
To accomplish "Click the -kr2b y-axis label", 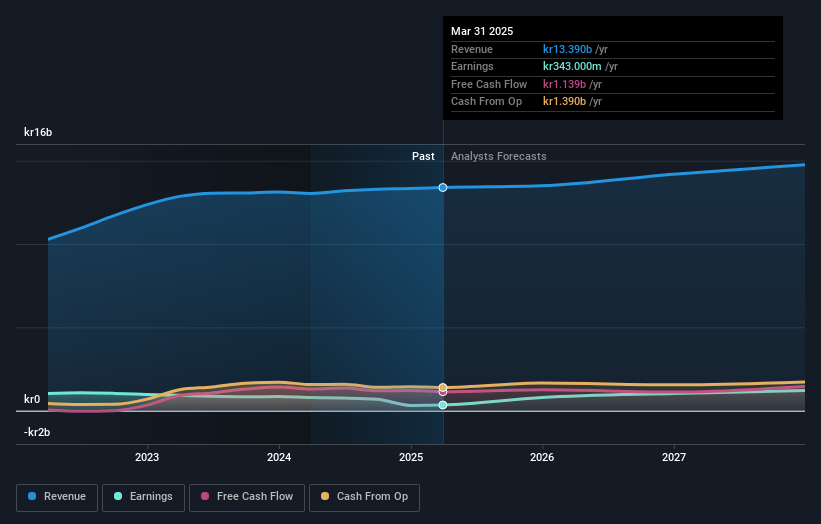I will (x=37, y=432).
